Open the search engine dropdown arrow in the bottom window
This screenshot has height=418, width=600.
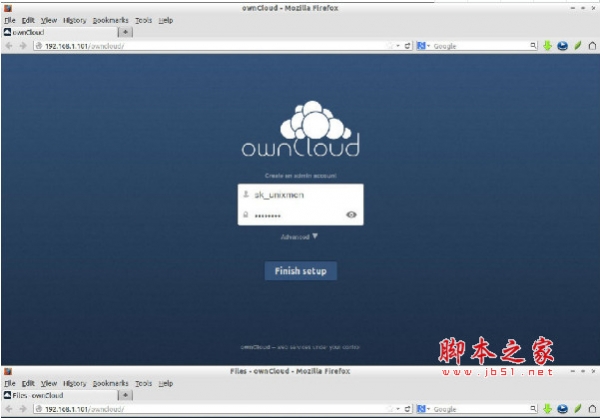pyautogui.click(x=429, y=409)
